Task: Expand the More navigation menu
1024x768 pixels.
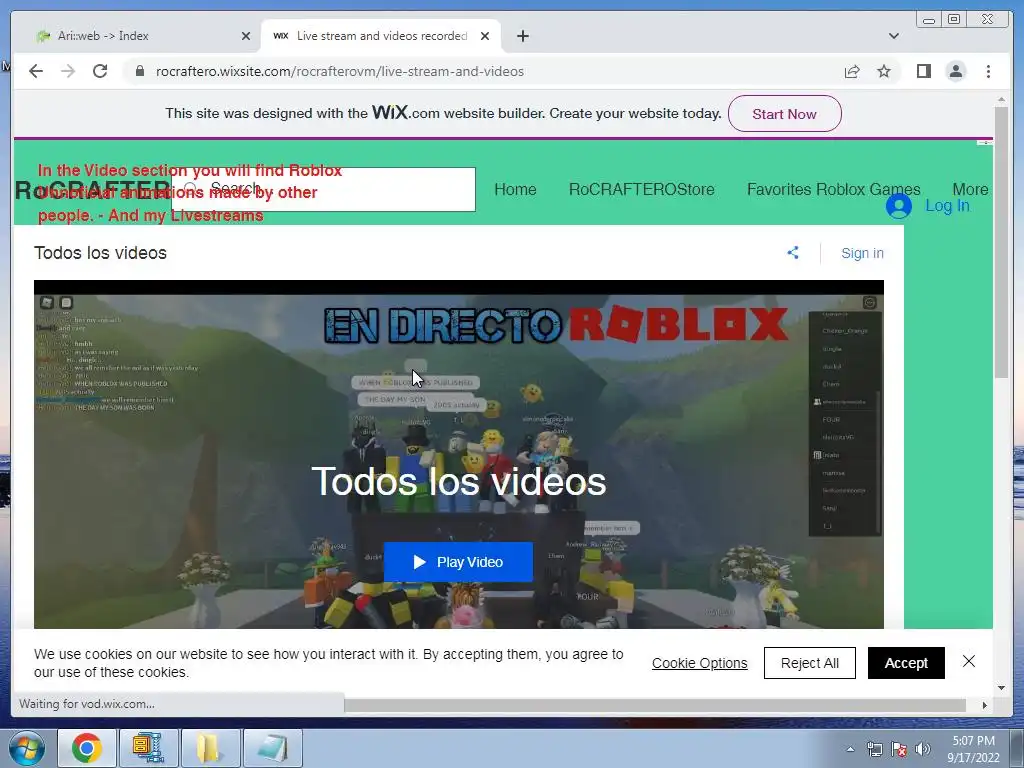Action: coord(970,189)
